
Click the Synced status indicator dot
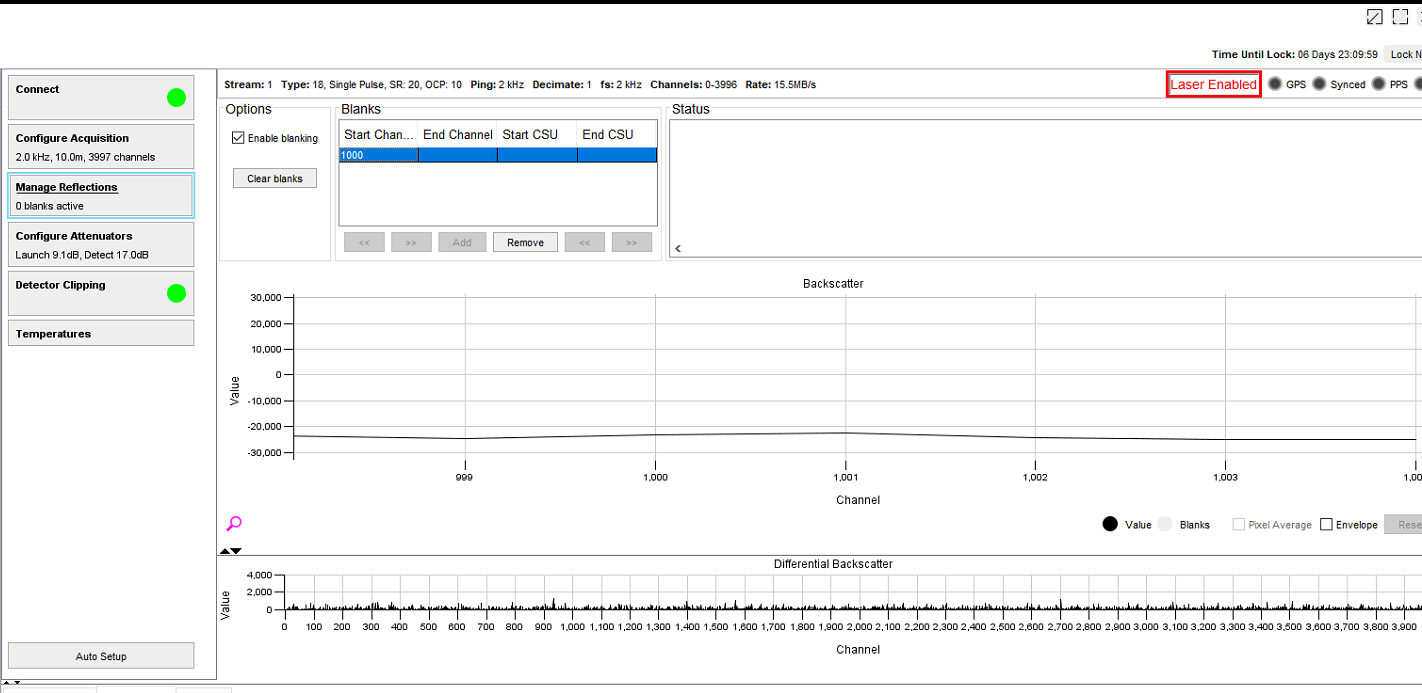[1317, 84]
